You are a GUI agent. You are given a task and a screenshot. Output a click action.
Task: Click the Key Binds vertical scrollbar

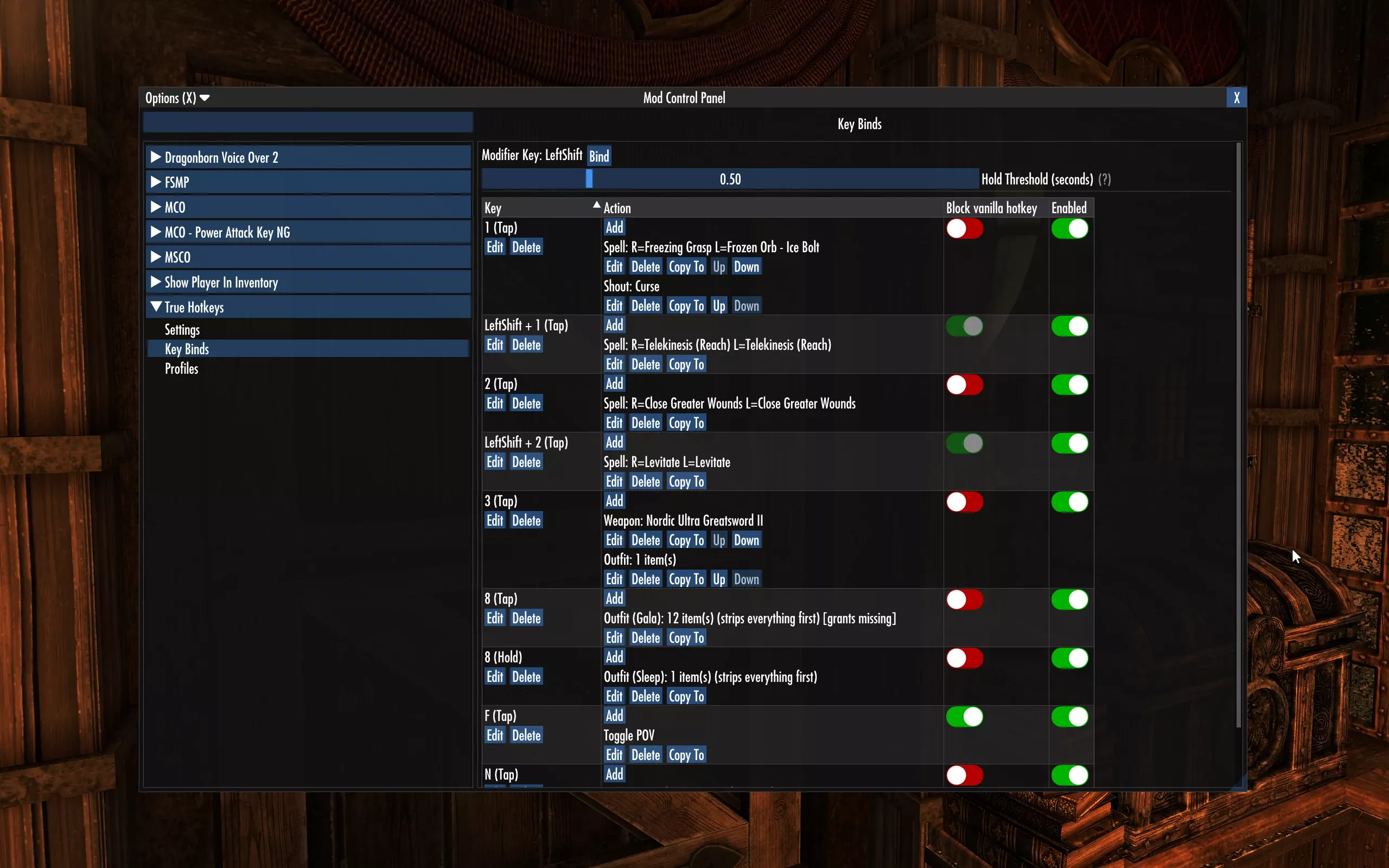[1238, 436]
